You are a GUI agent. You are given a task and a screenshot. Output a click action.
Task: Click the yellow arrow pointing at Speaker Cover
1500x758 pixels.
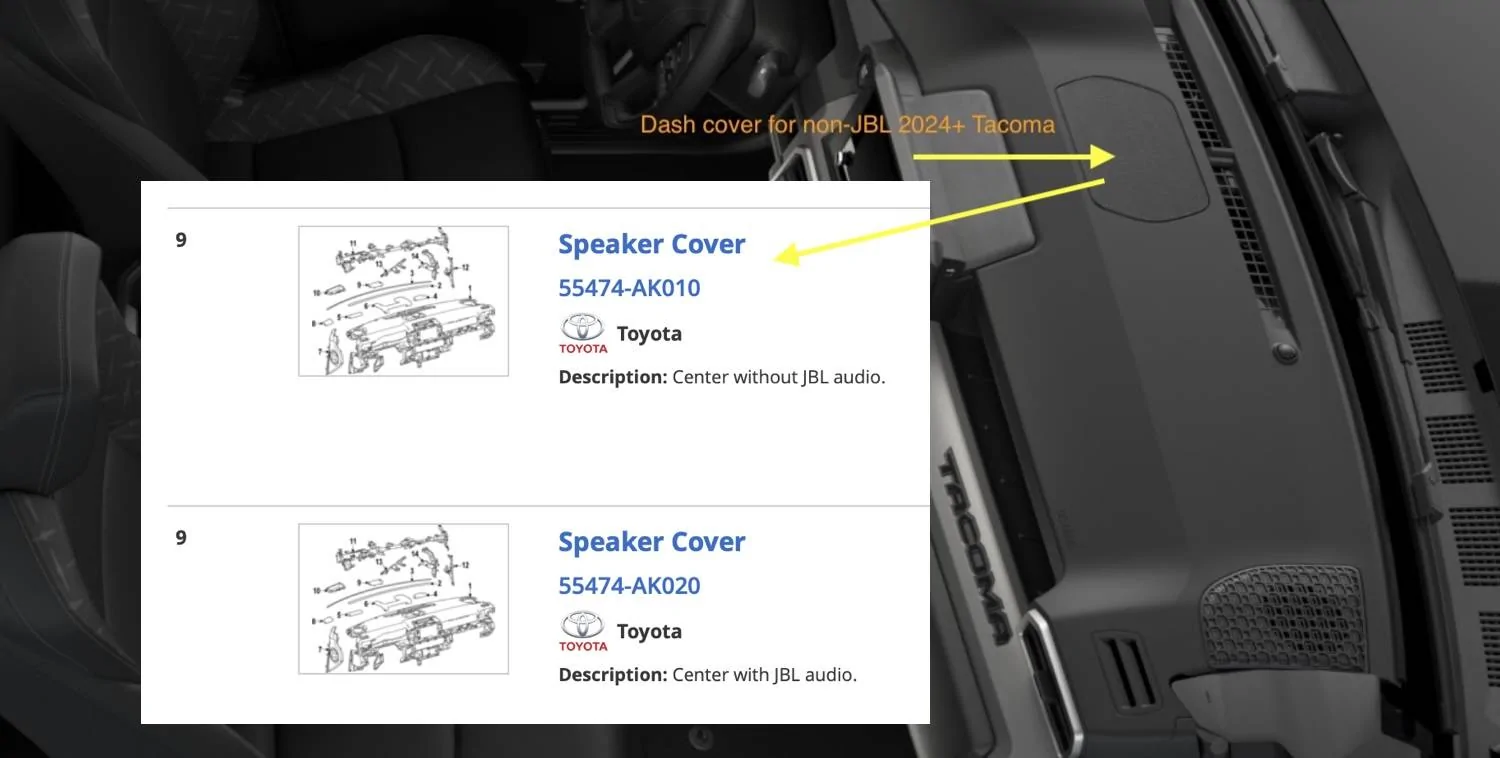(940, 222)
